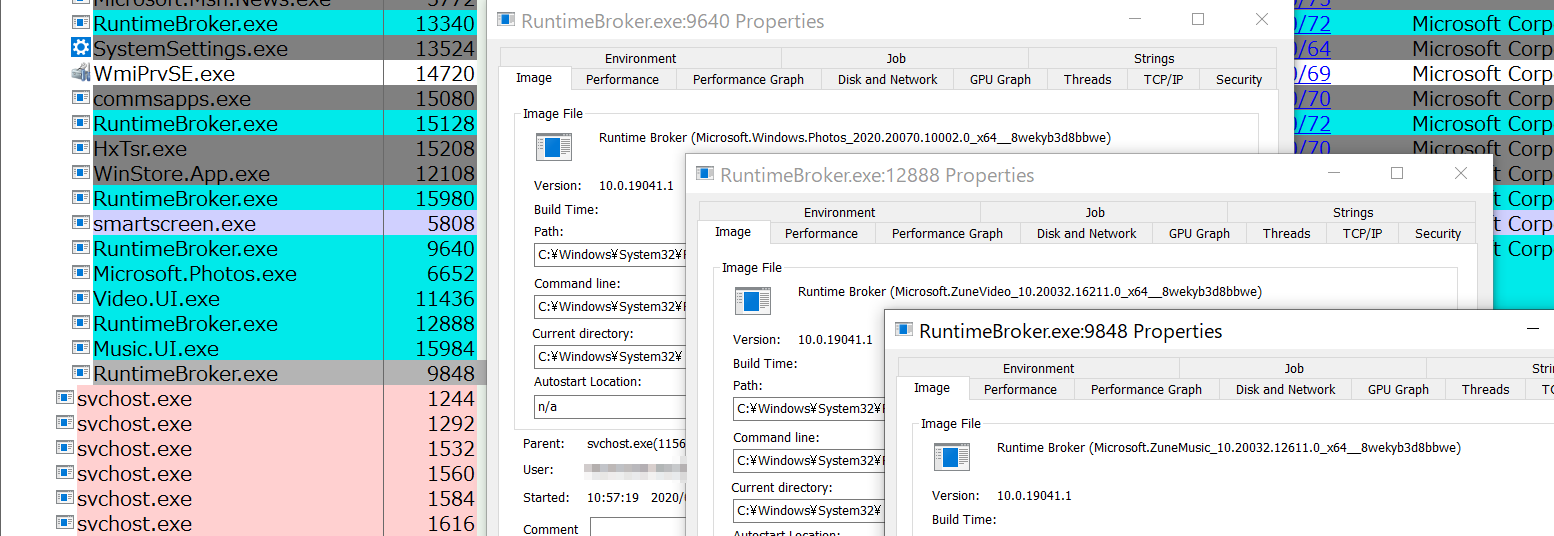Click HxTsr.exe process icon
The height and width of the screenshot is (536, 1554).
pos(81,148)
